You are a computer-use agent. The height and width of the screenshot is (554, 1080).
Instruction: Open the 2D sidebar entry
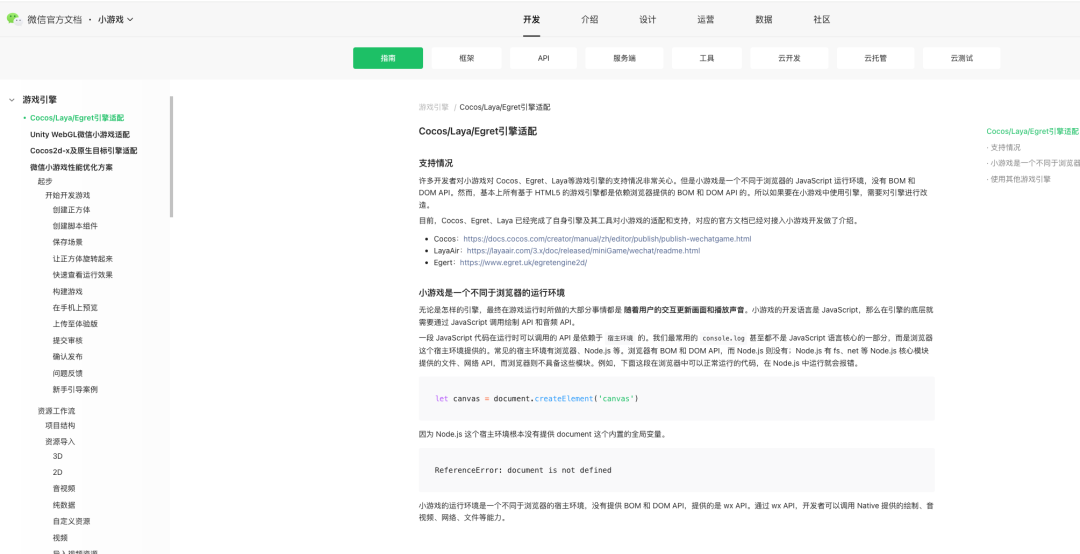pos(58,473)
